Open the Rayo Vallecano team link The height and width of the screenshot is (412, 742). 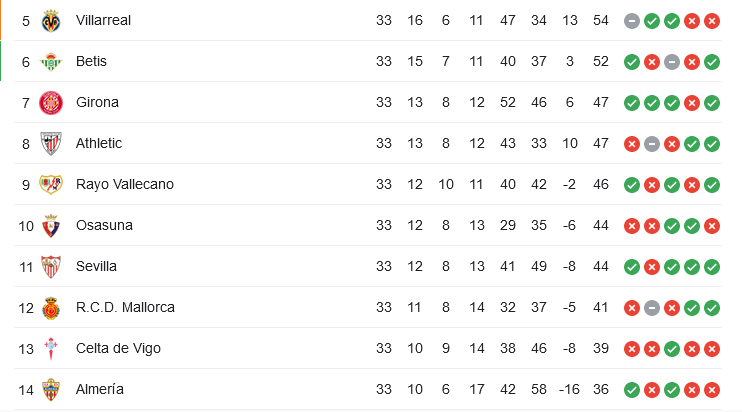(124, 184)
